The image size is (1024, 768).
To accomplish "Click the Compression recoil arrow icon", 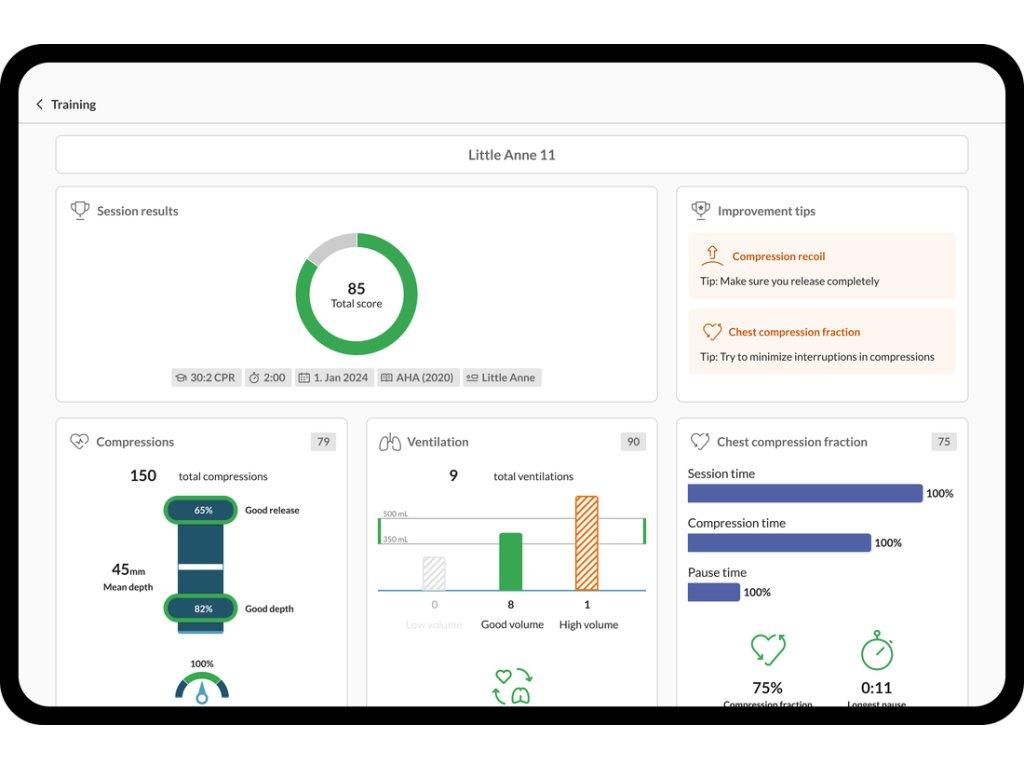I will tap(712, 255).
